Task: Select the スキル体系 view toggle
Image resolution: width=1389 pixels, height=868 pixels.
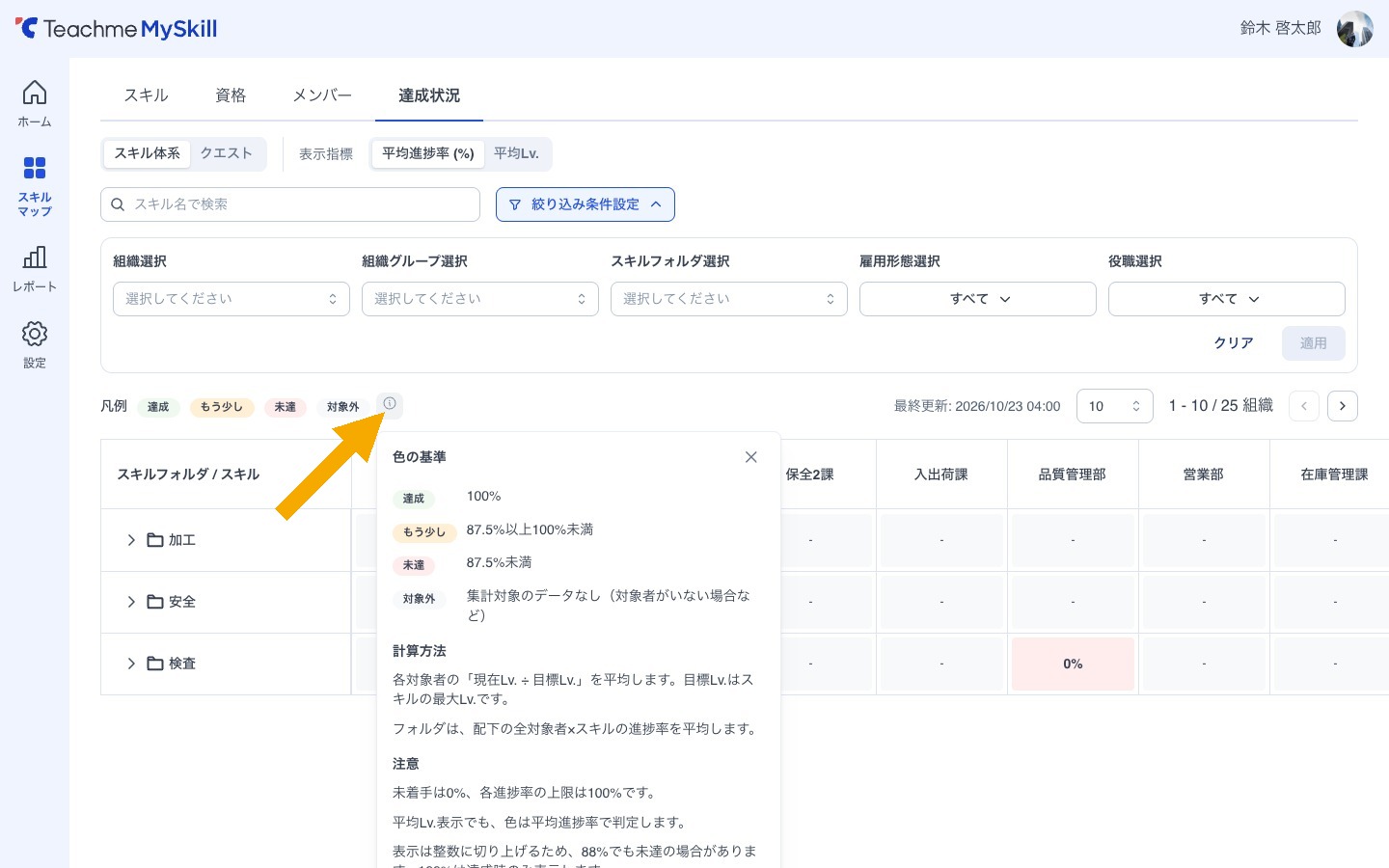Action: 147,153
